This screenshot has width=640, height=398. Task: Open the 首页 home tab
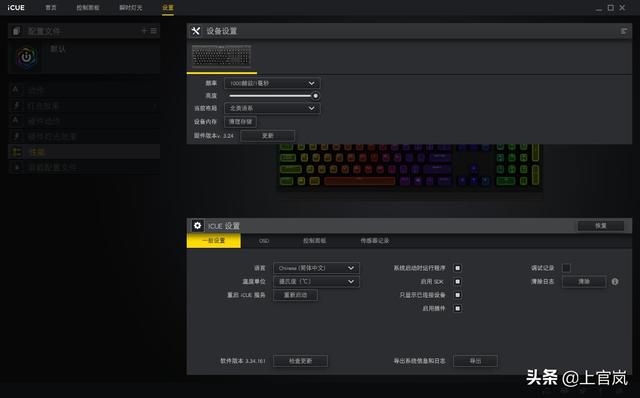(51, 8)
